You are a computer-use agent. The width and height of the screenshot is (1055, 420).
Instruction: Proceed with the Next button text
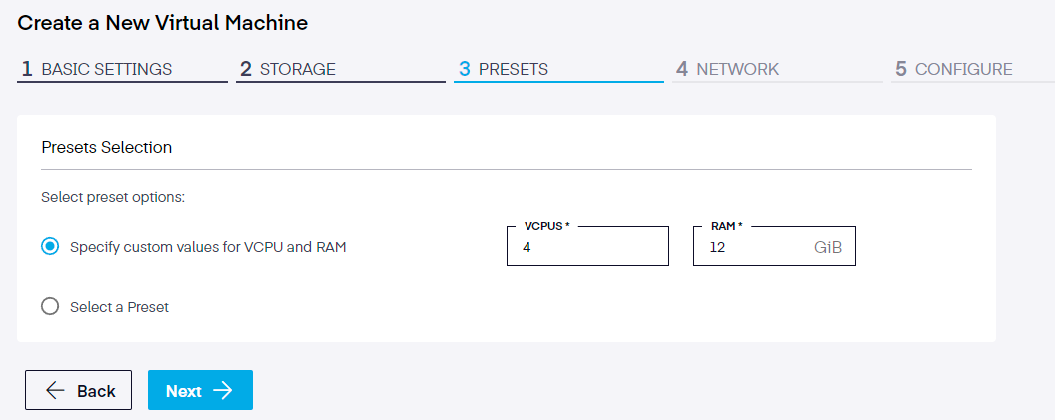tap(184, 391)
